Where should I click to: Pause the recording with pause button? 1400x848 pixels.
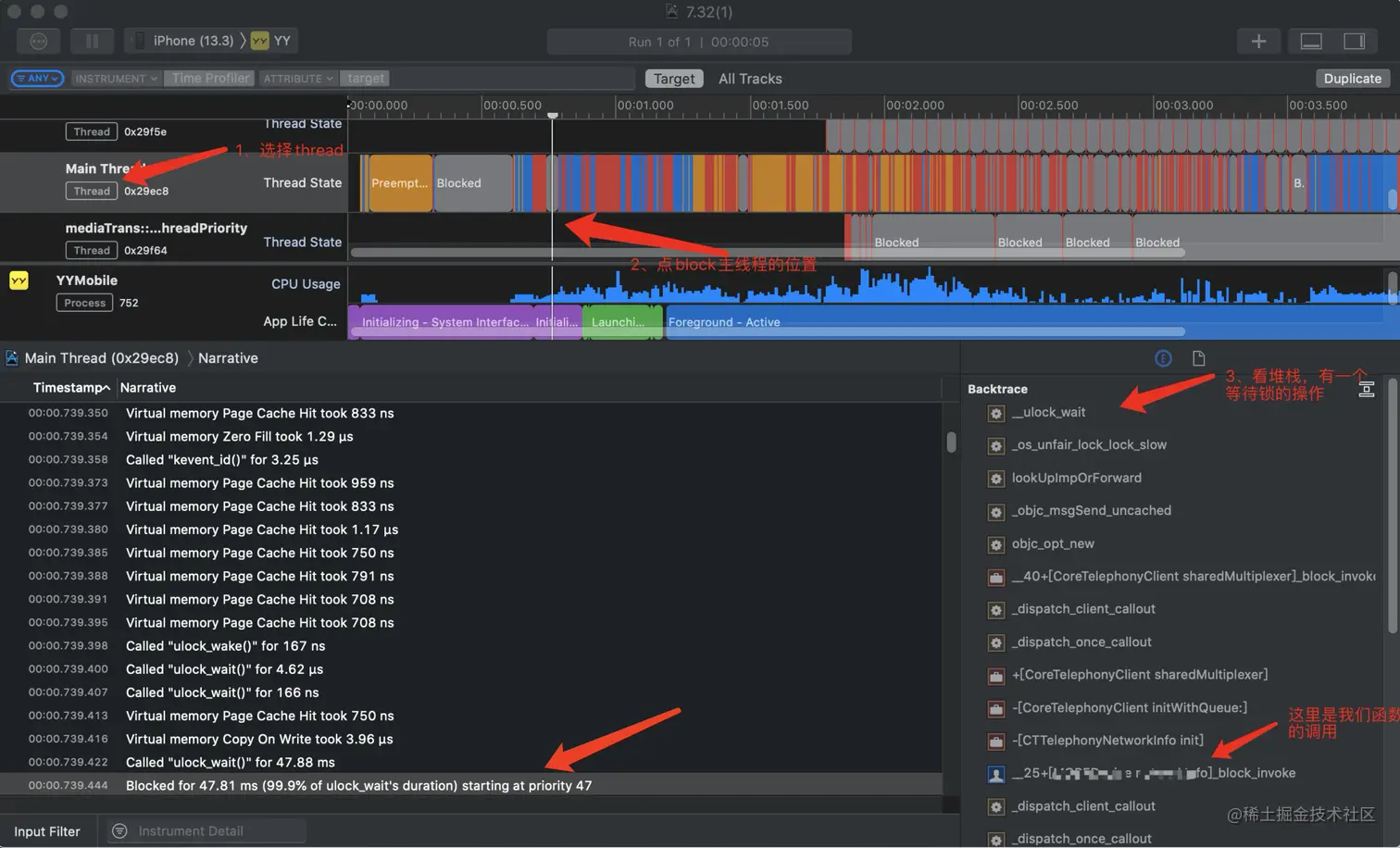coord(92,41)
